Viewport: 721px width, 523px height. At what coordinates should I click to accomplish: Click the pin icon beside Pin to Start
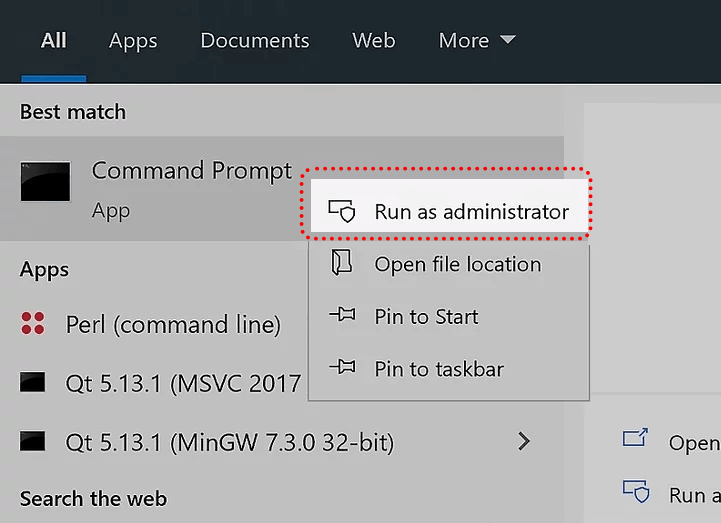(x=342, y=316)
